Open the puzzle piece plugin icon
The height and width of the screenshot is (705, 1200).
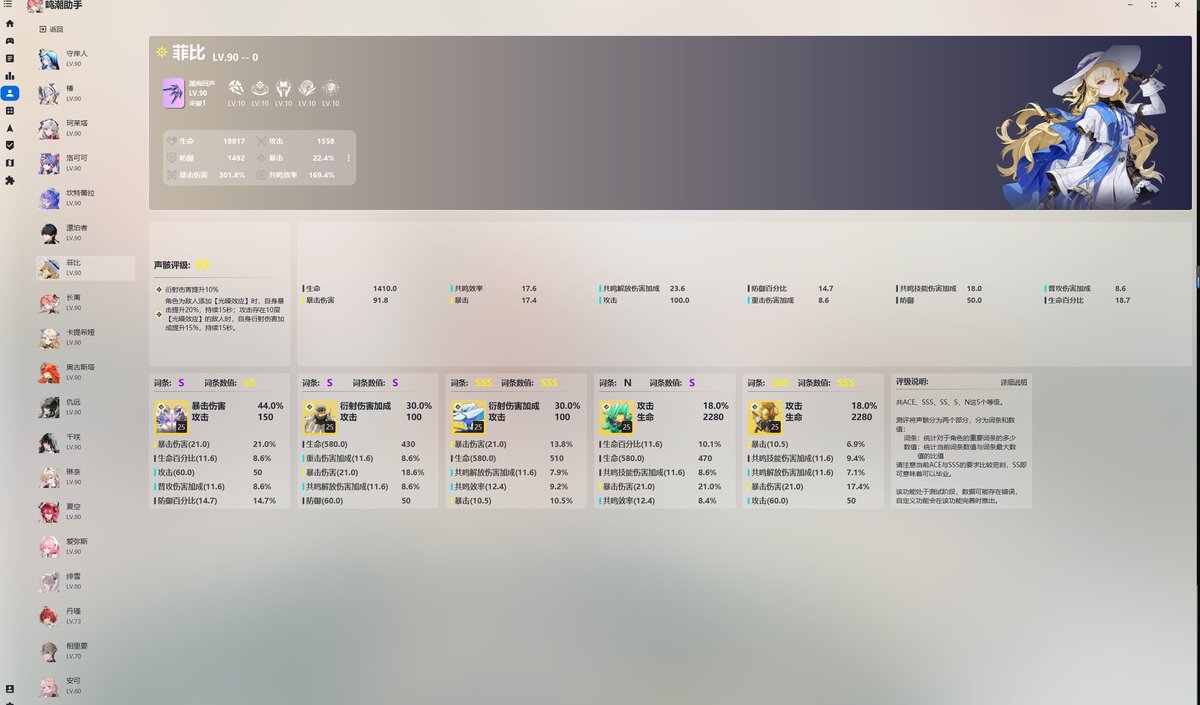coord(10,180)
